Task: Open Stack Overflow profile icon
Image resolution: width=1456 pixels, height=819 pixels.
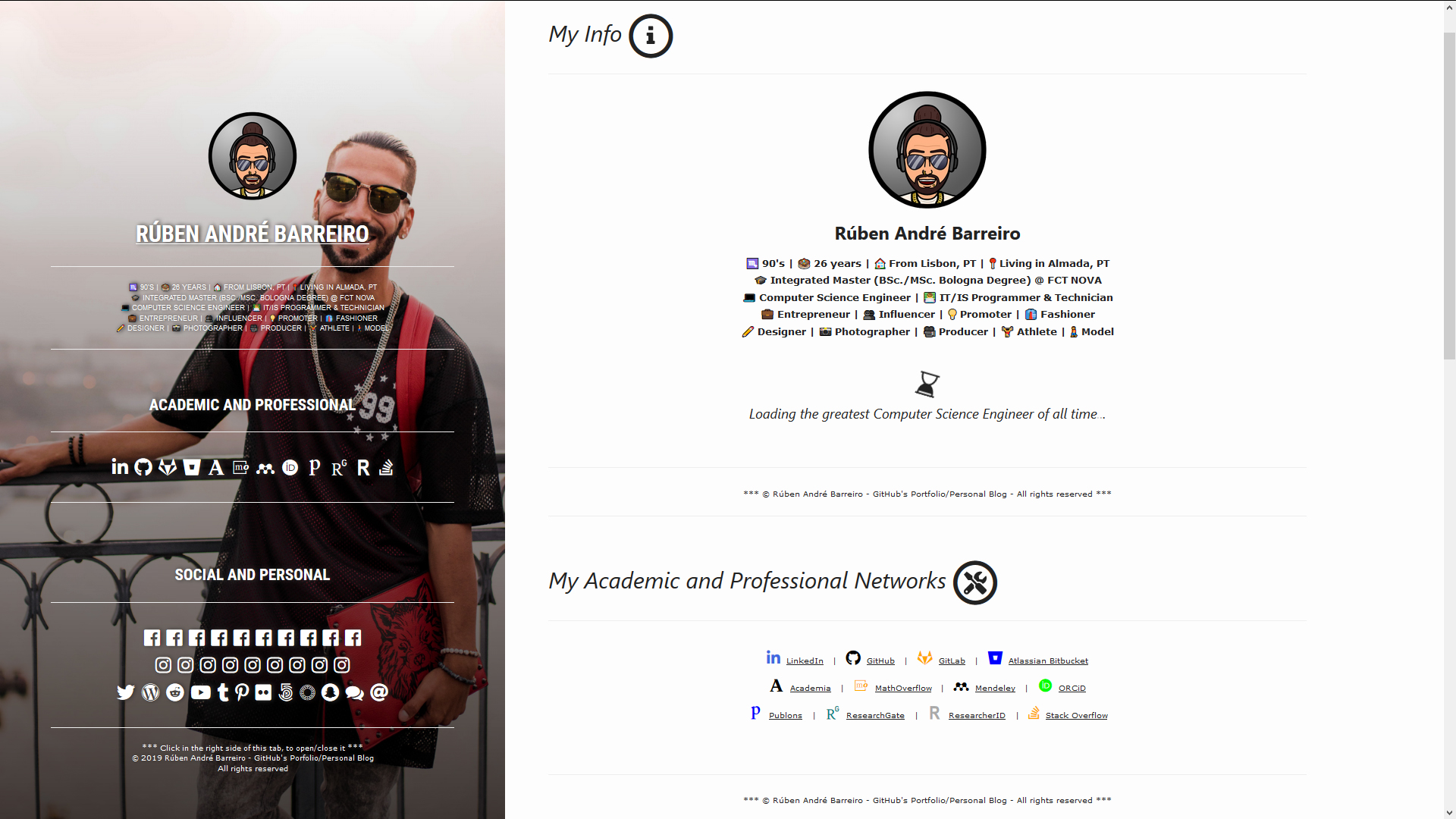Action: (1034, 713)
